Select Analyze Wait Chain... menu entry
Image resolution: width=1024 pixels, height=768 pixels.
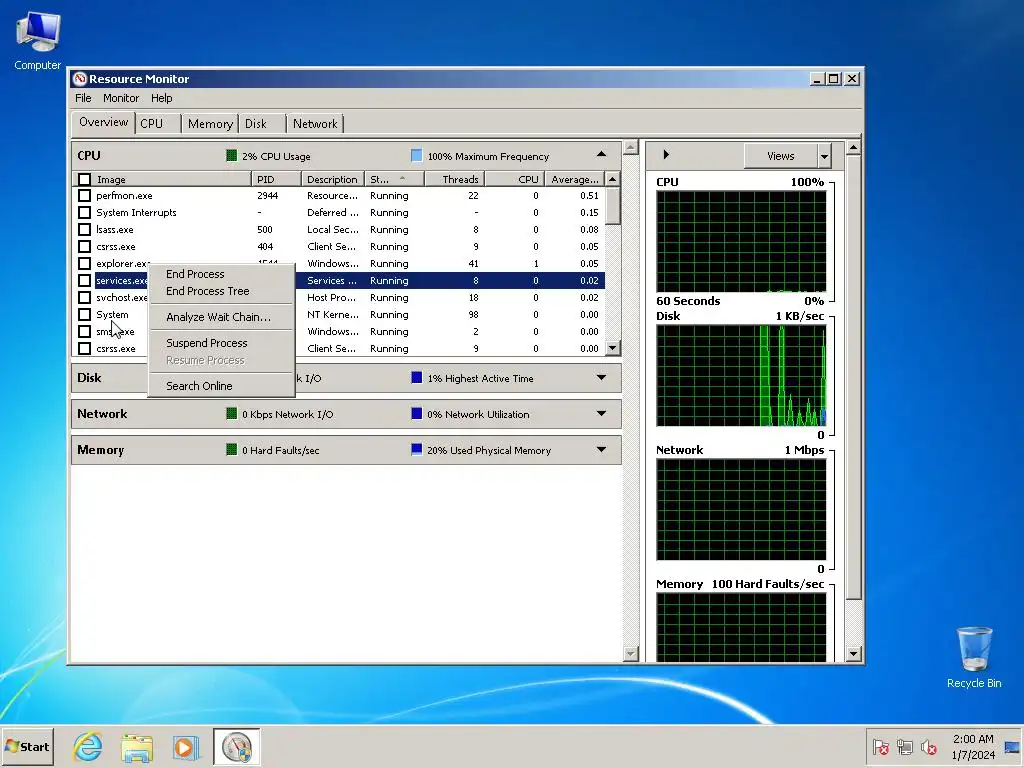click(x=218, y=317)
